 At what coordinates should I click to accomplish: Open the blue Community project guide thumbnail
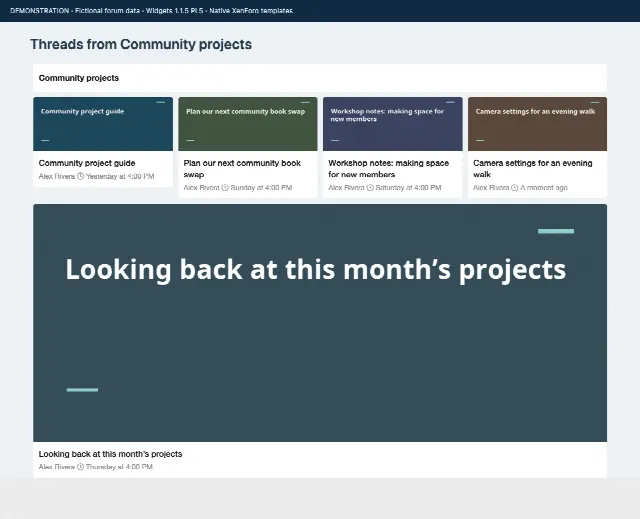click(103, 124)
